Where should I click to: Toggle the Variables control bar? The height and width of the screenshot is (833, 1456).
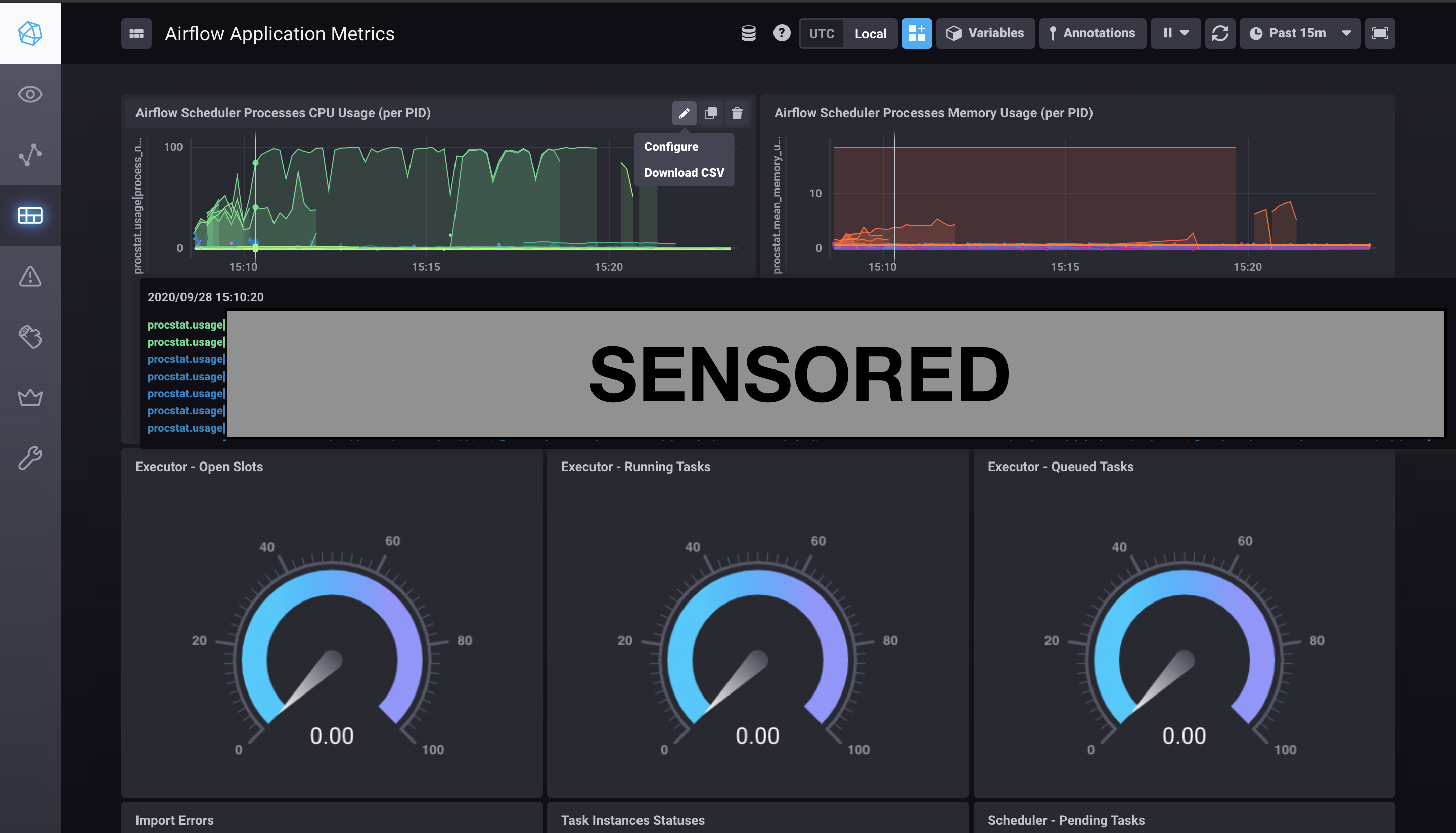click(985, 34)
